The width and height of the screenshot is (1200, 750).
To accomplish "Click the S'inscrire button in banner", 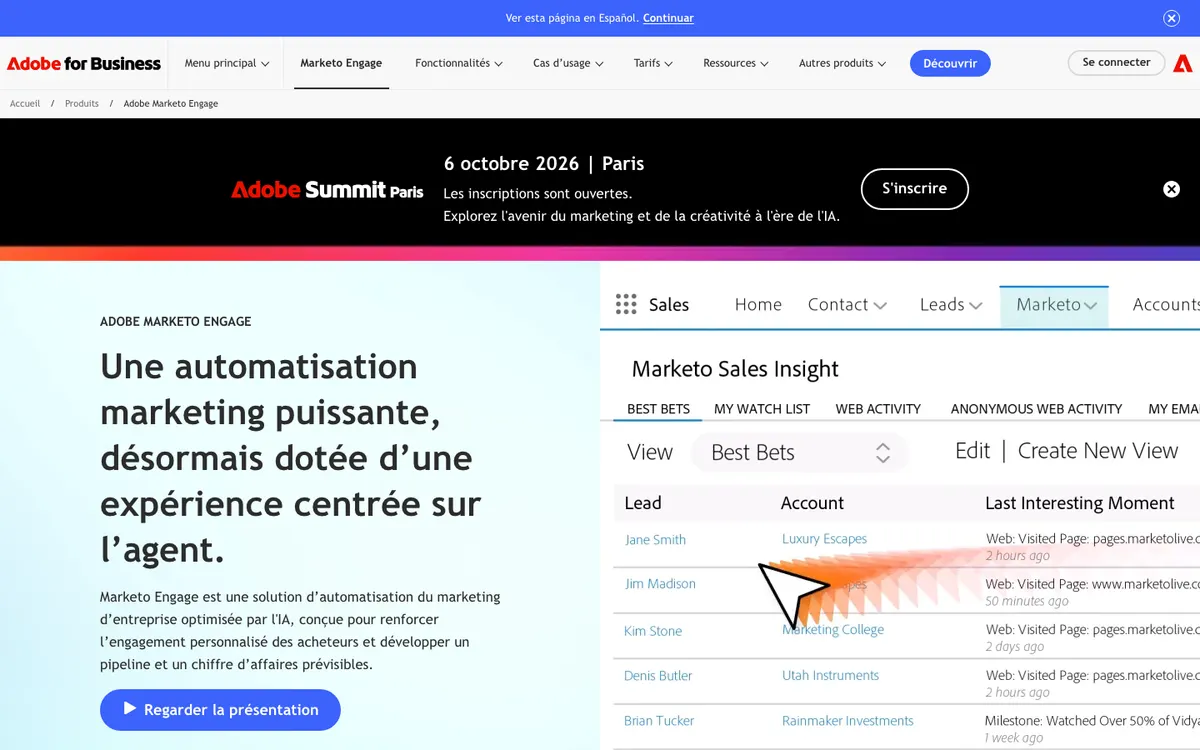I will coord(914,189).
